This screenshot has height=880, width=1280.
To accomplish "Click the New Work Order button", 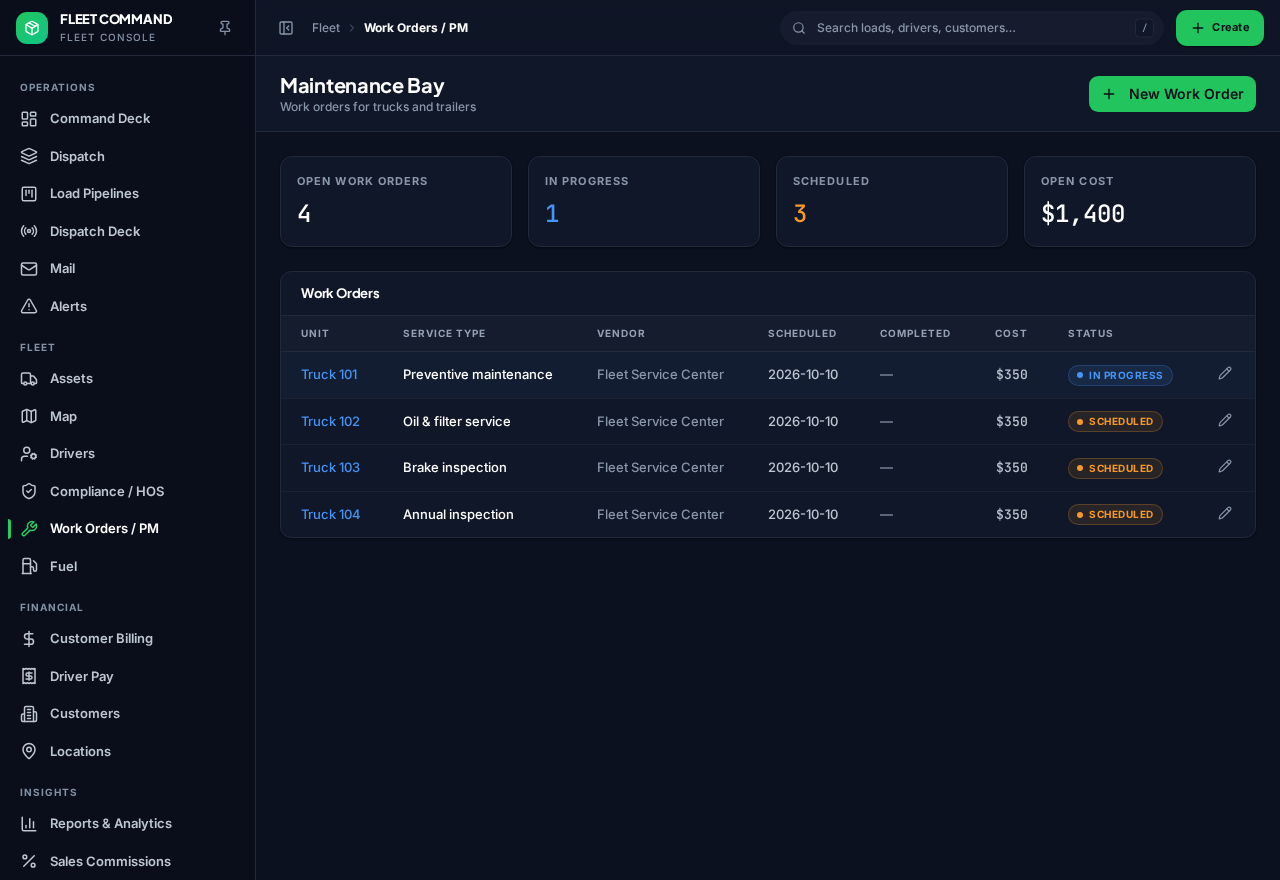I will [x=1172, y=94].
